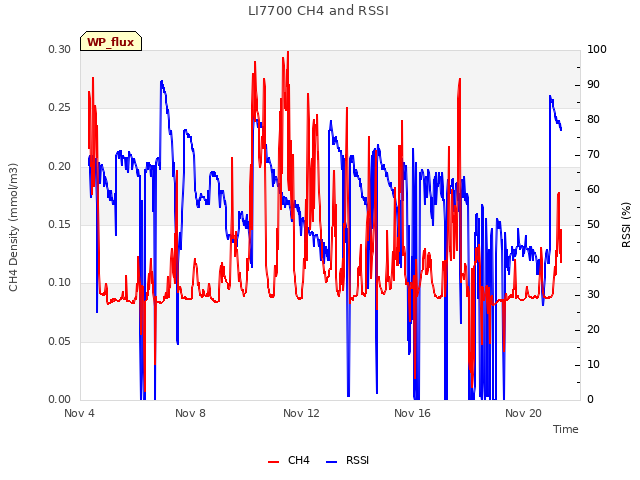640x480 pixels.
Task: Click the red CH4 legend line marker
Action: [273, 462]
